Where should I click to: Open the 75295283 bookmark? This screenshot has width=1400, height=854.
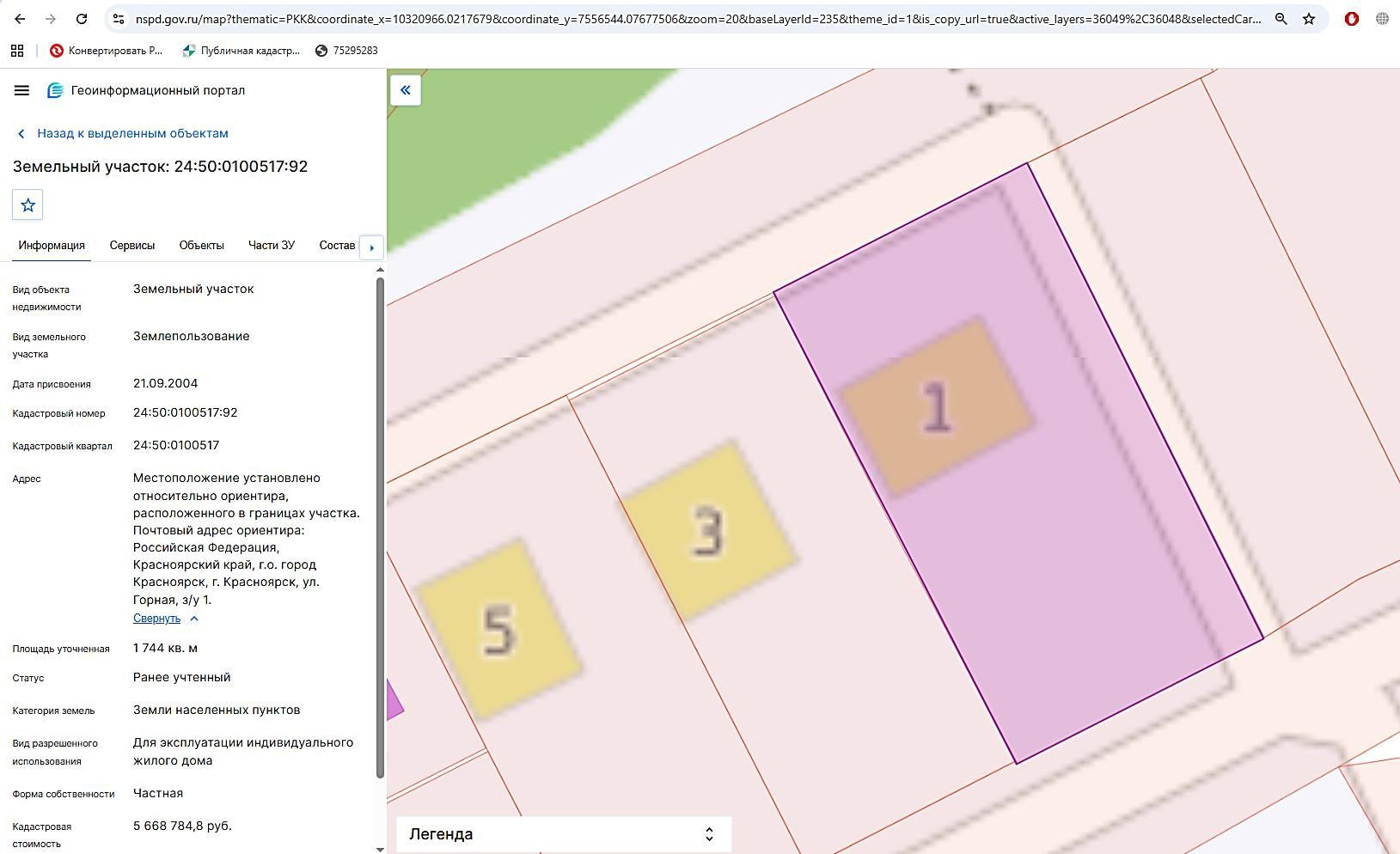coord(346,51)
